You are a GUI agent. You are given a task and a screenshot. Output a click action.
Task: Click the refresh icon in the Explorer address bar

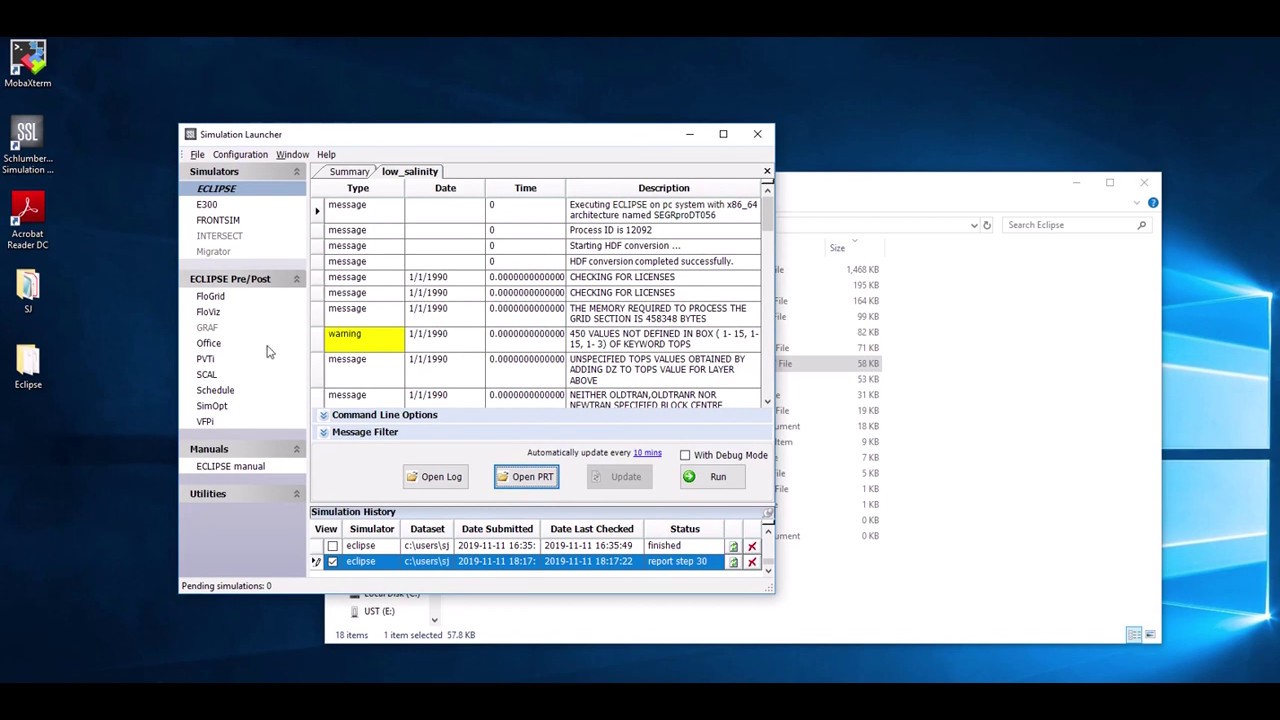pyautogui.click(x=986, y=225)
